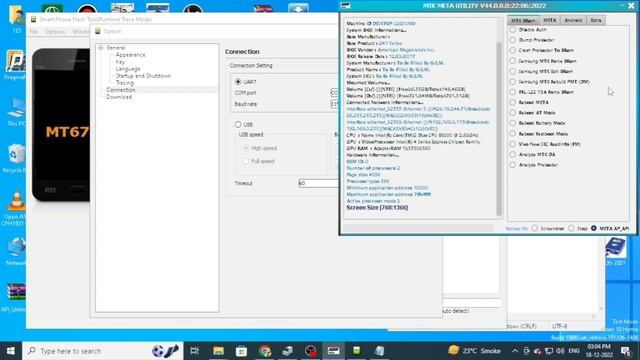Click the volume icon in system tray
This screenshot has width=640, height=360.
560,351
